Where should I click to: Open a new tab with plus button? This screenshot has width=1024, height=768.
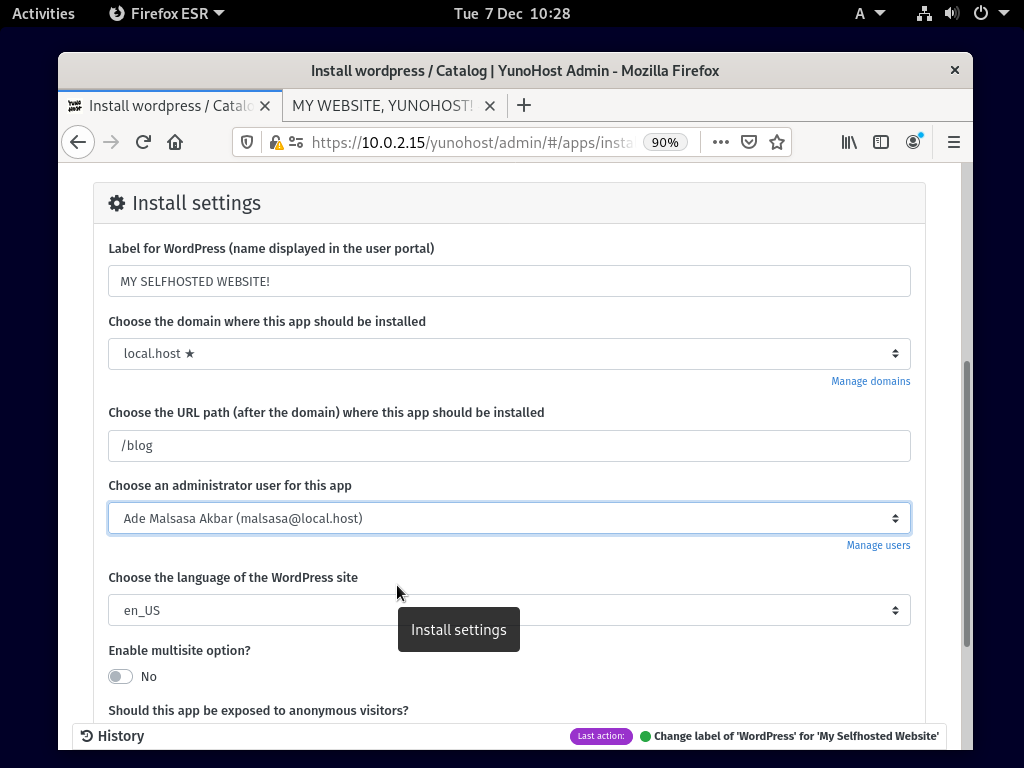524,105
